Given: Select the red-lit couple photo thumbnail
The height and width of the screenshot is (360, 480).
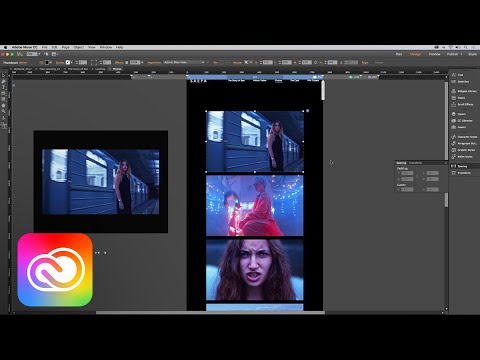Looking at the screenshot, I should point(255,206).
